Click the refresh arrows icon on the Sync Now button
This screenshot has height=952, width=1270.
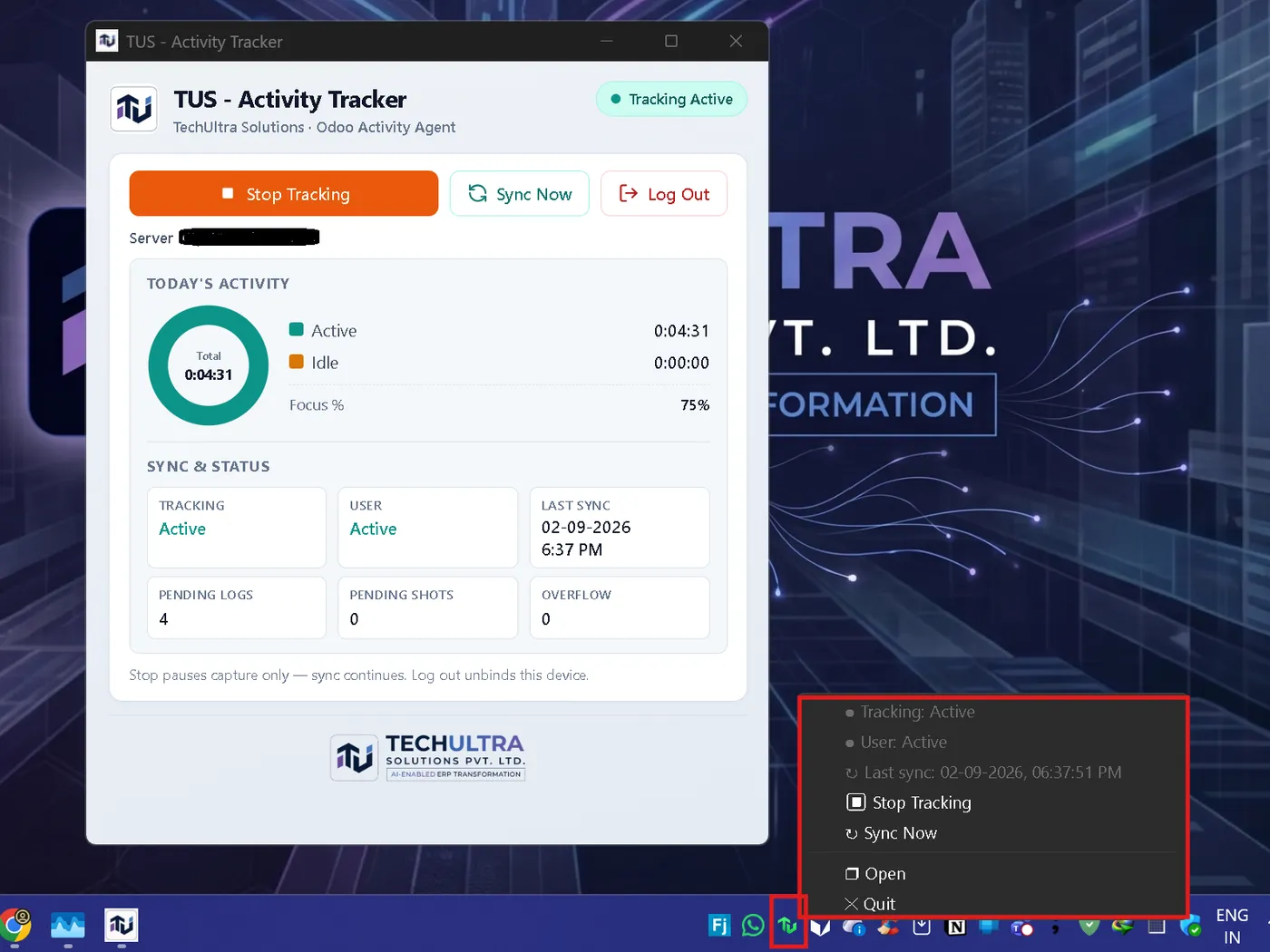[x=477, y=193]
